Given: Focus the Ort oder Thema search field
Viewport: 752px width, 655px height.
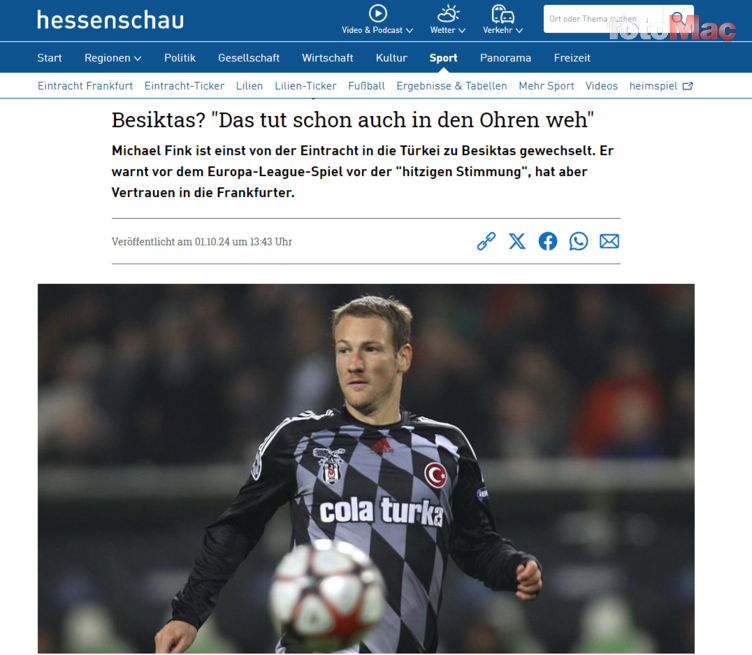Looking at the screenshot, I should point(605,19).
